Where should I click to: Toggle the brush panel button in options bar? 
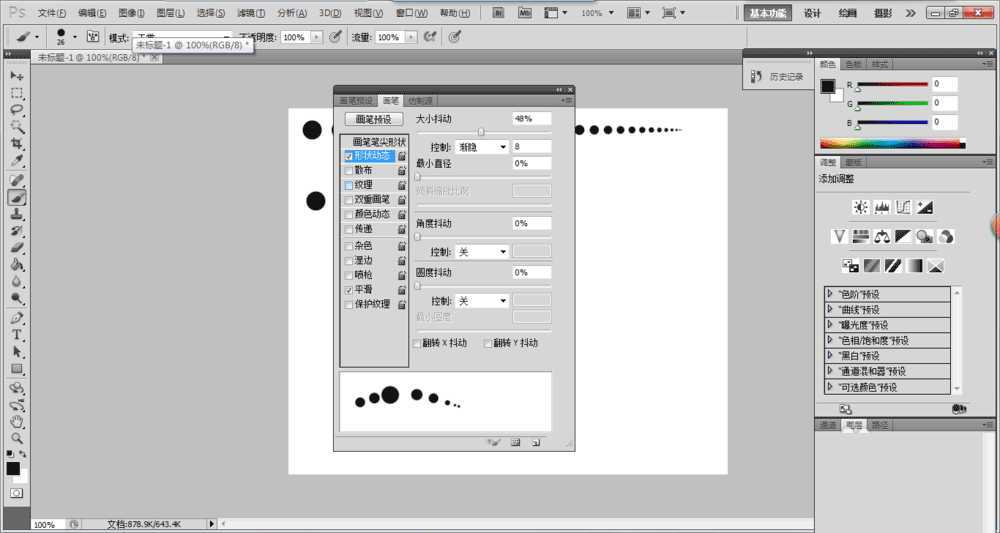[x=93, y=36]
